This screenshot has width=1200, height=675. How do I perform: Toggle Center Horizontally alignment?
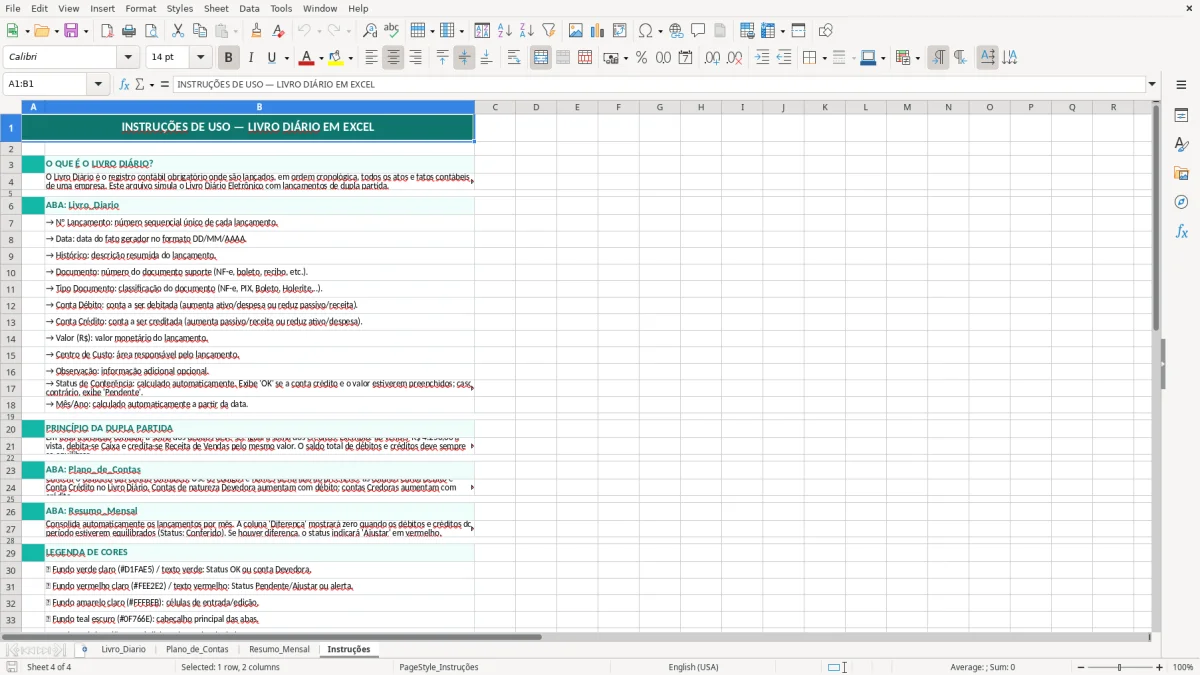[393, 58]
